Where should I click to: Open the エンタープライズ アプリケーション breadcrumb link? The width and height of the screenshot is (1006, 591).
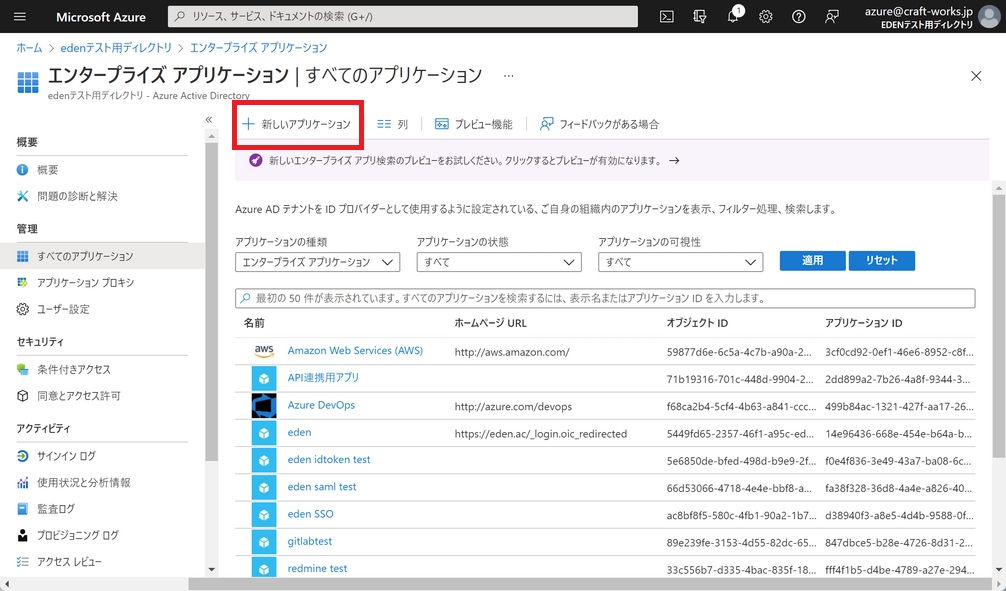[259, 47]
